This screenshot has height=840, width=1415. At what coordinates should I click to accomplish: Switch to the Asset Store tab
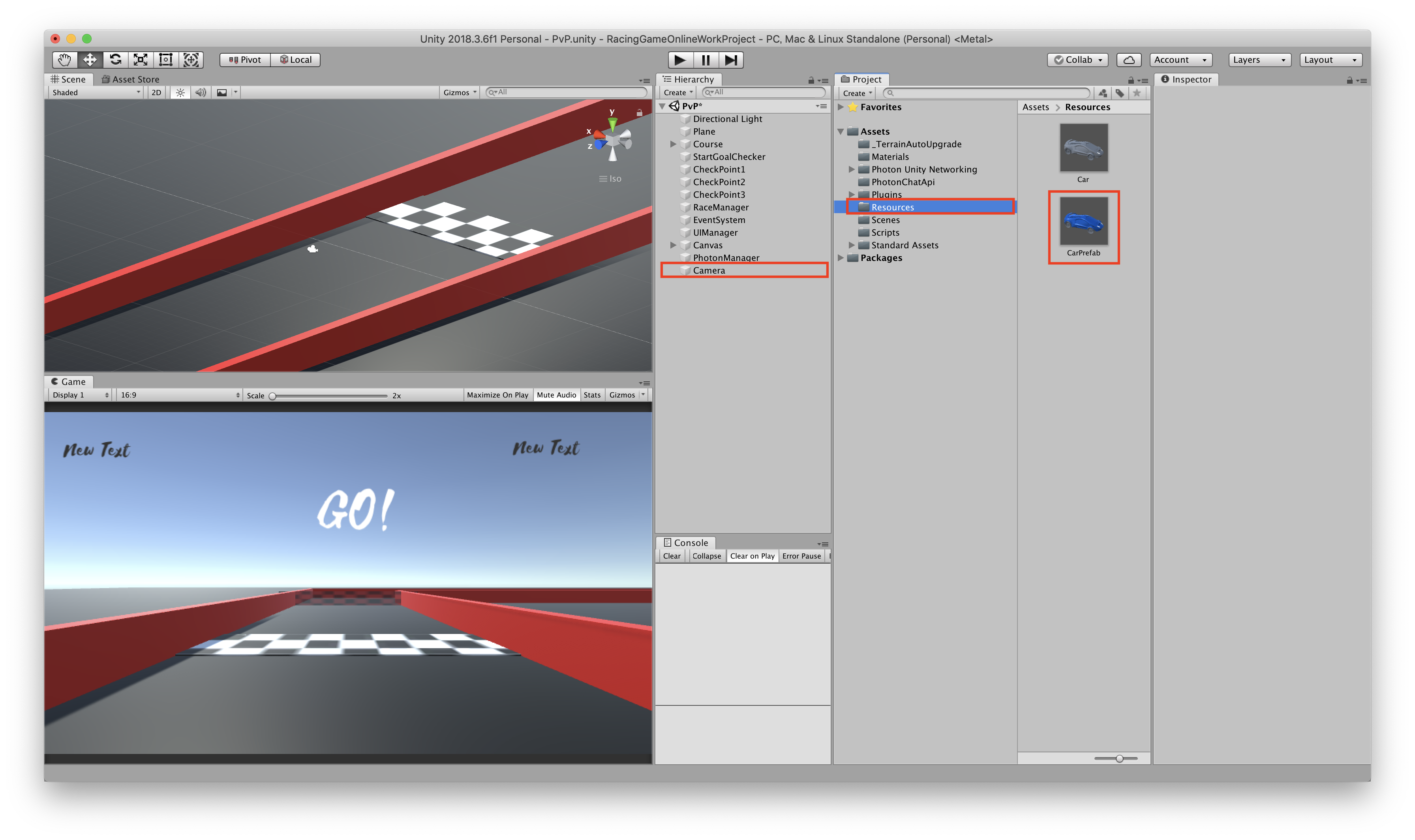click(x=130, y=79)
